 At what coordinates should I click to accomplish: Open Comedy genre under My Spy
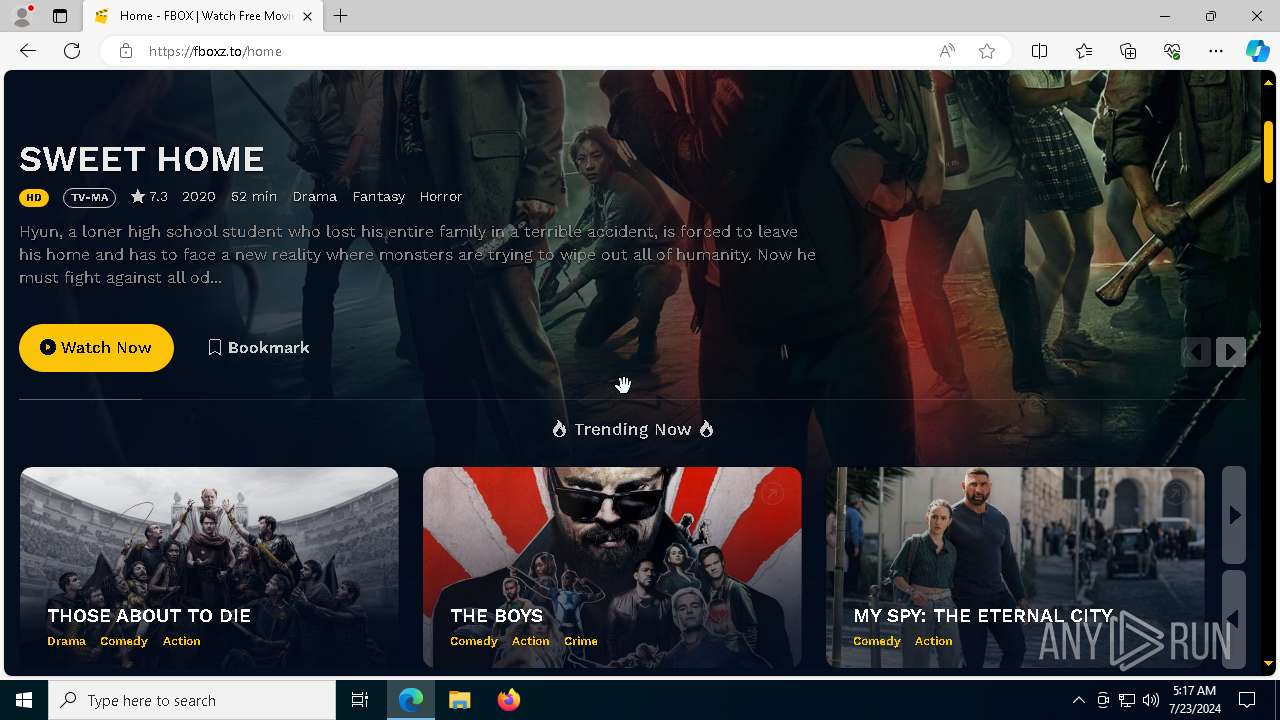click(x=877, y=641)
